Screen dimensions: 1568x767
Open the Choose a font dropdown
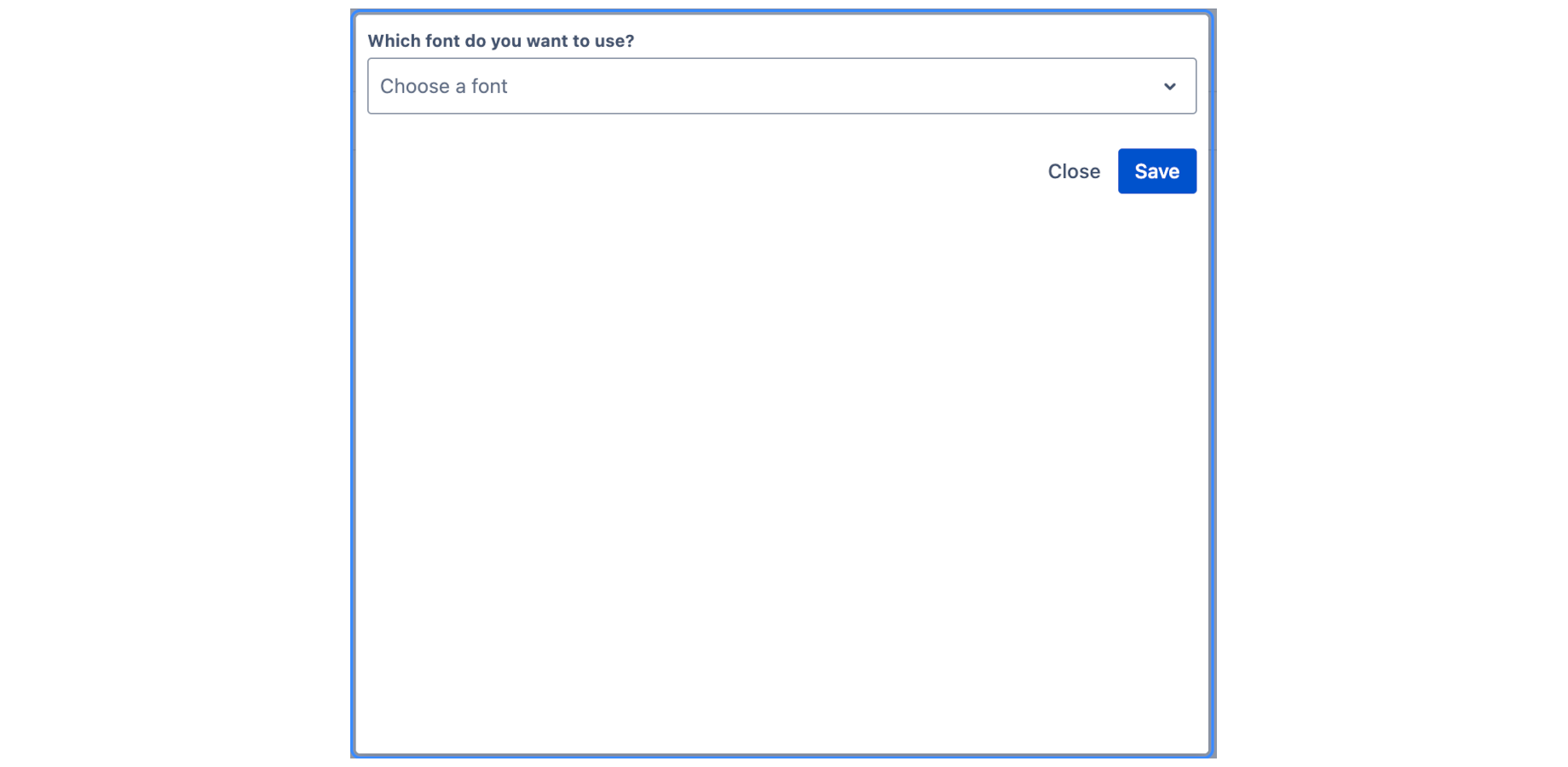pos(781,86)
